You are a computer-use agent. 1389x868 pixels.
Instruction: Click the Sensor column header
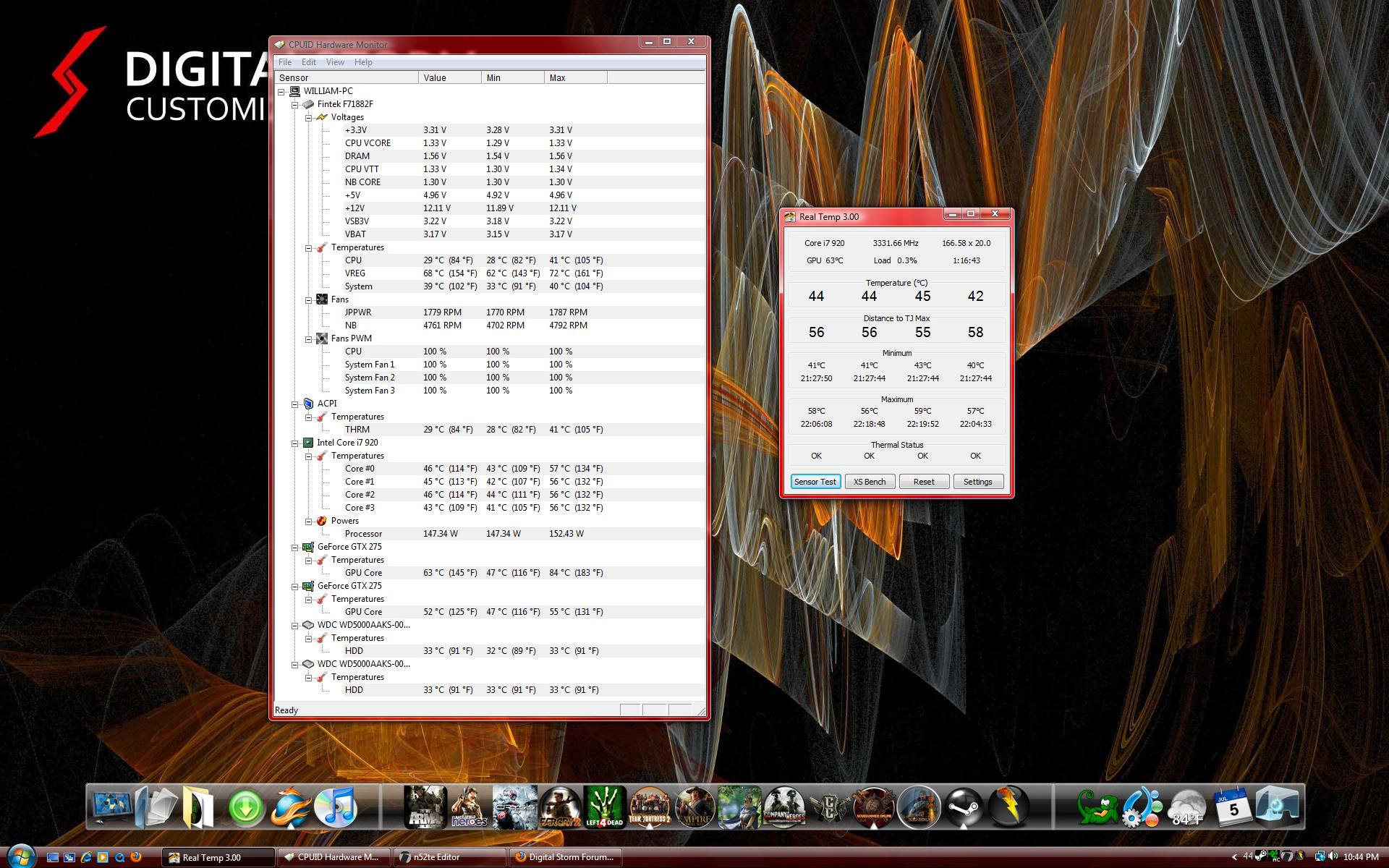coord(347,77)
